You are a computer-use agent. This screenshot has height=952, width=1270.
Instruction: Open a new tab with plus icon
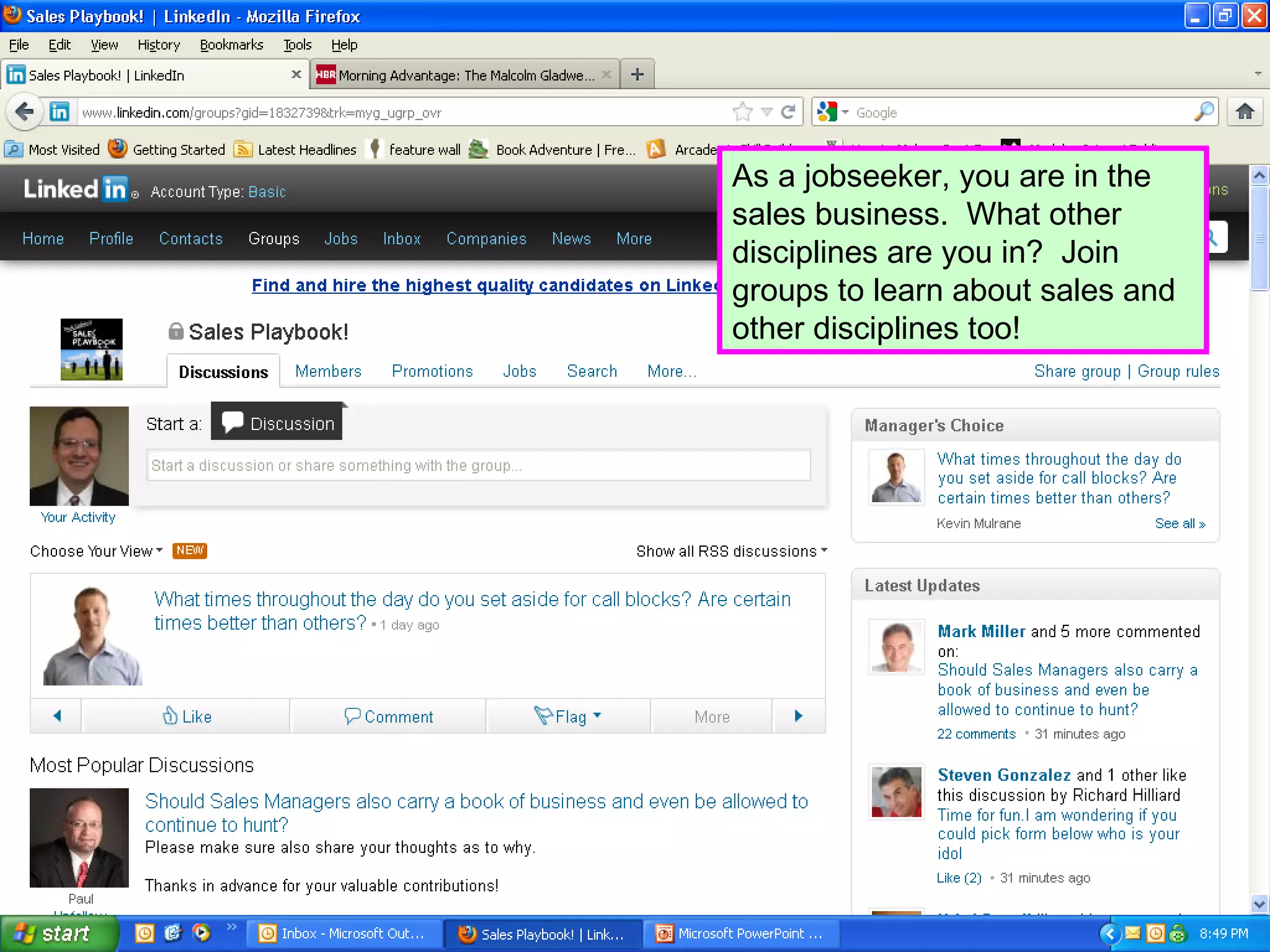[x=637, y=75]
